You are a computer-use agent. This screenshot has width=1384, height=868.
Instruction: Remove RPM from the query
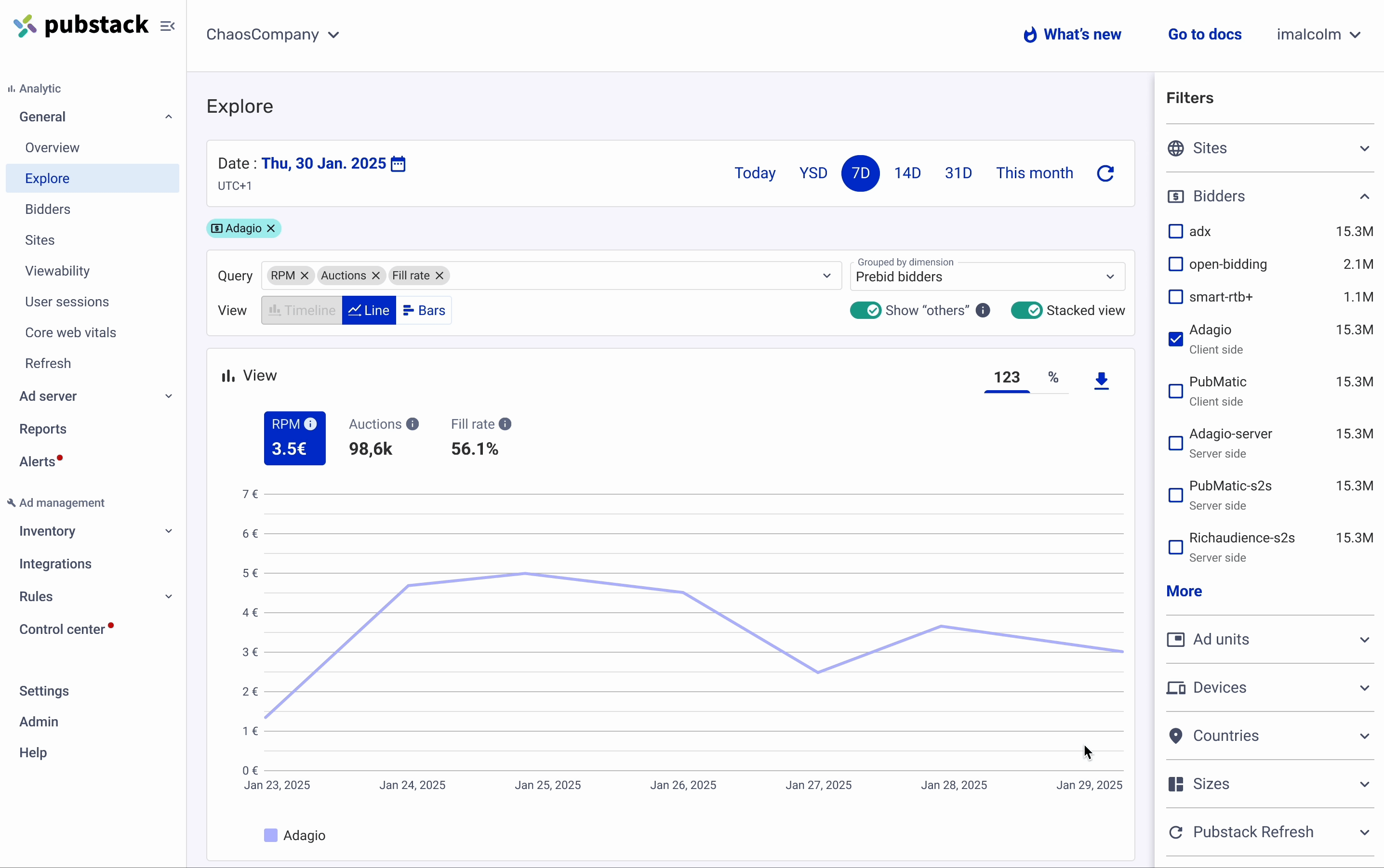coord(305,276)
